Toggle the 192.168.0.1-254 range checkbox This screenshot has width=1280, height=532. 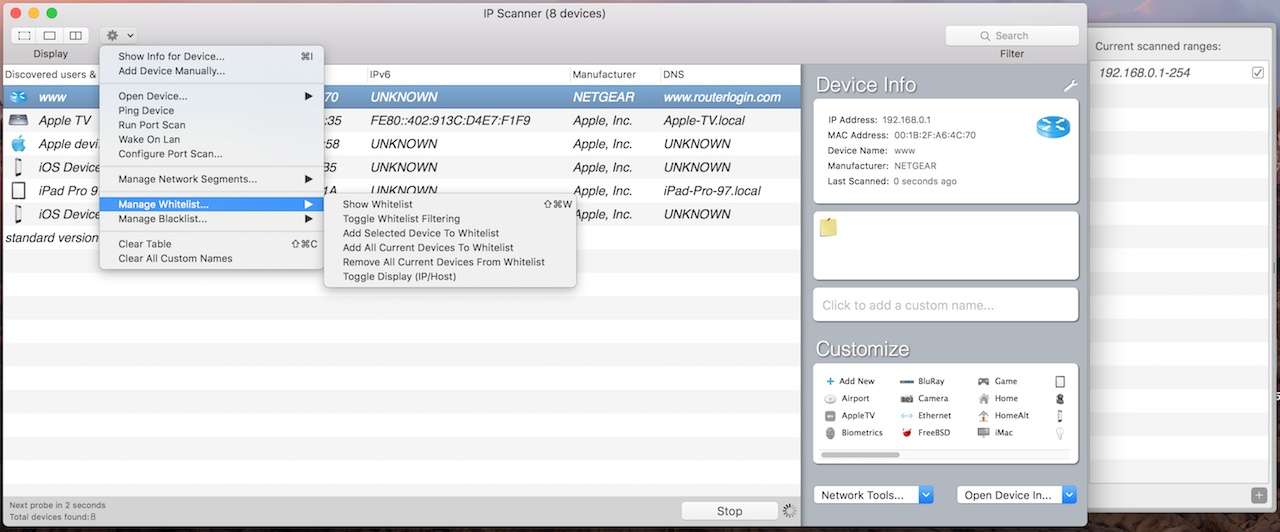point(1258,73)
